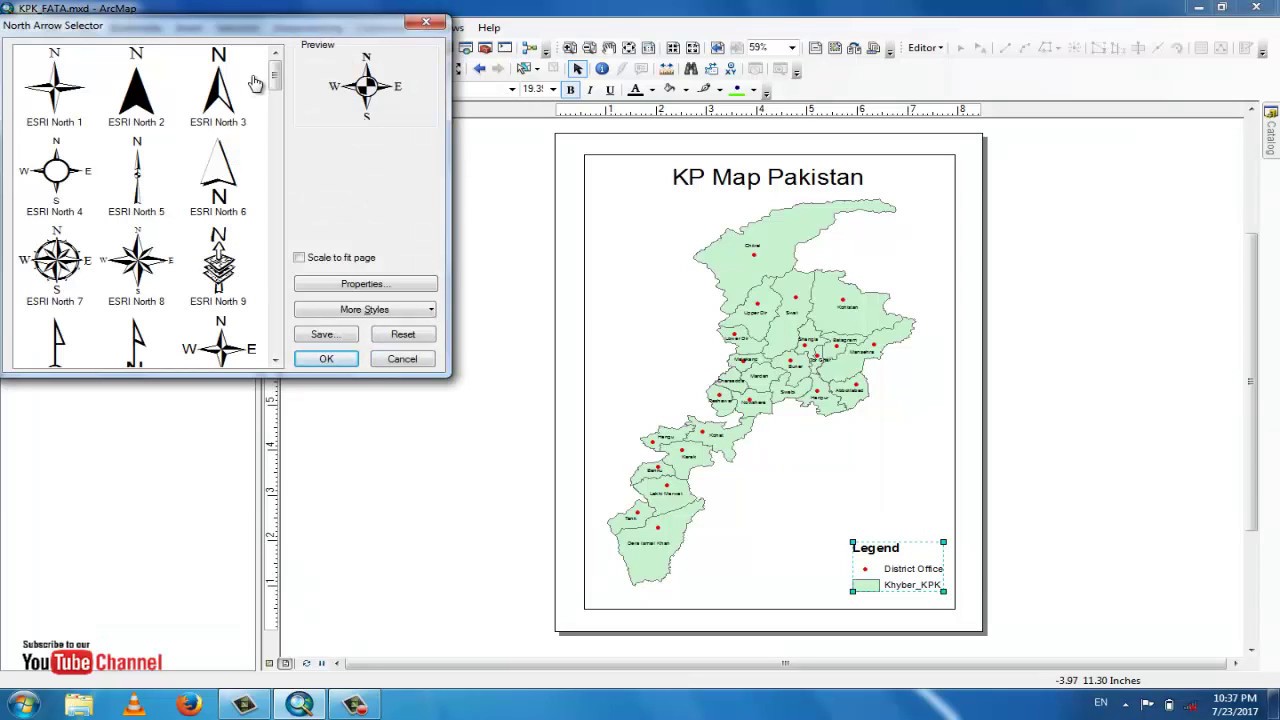The width and height of the screenshot is (1280, 720).
Task: Open the ModelBuilder window icon
Action: (x=530, y=48)
